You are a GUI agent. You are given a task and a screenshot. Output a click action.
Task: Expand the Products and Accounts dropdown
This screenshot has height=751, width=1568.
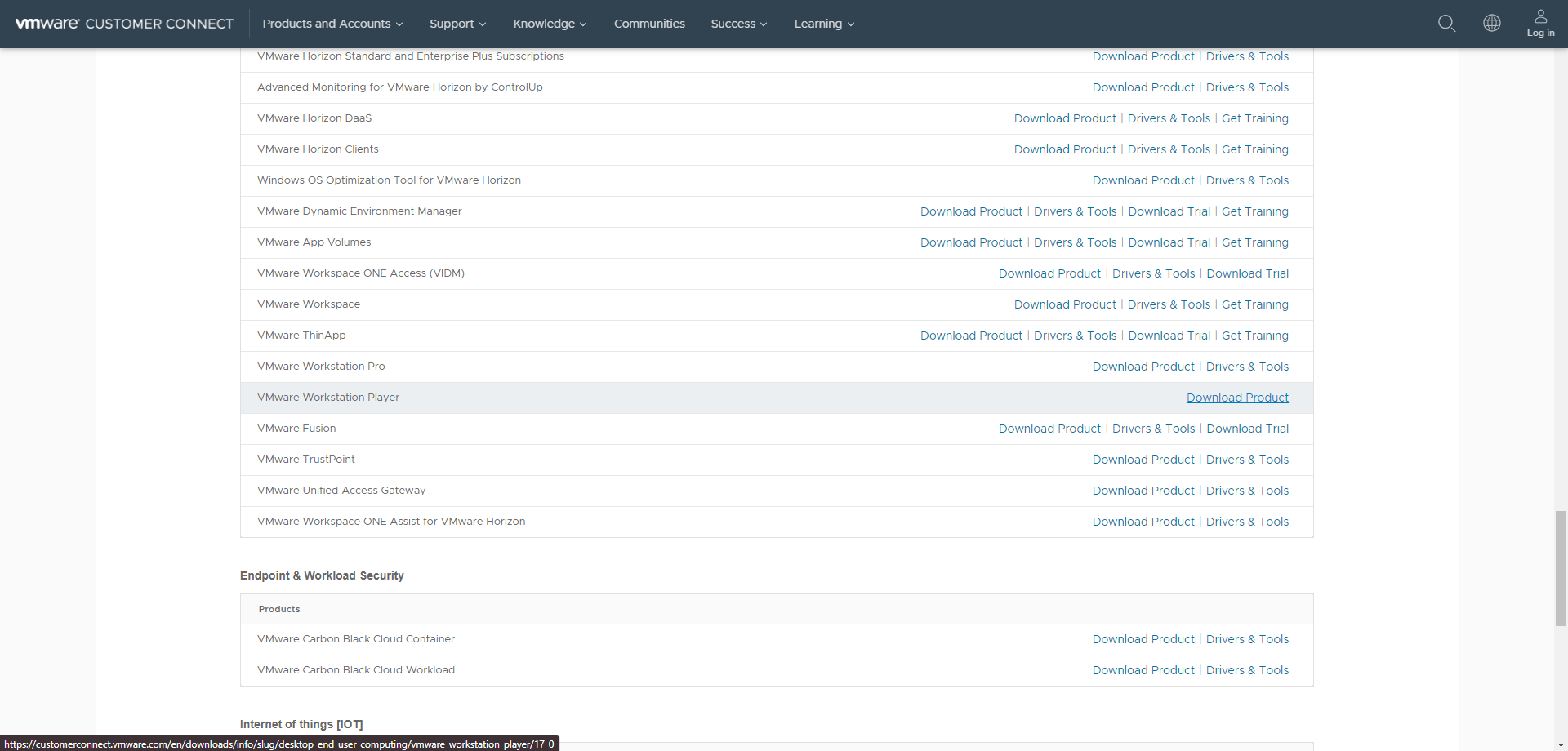[332, 24]
